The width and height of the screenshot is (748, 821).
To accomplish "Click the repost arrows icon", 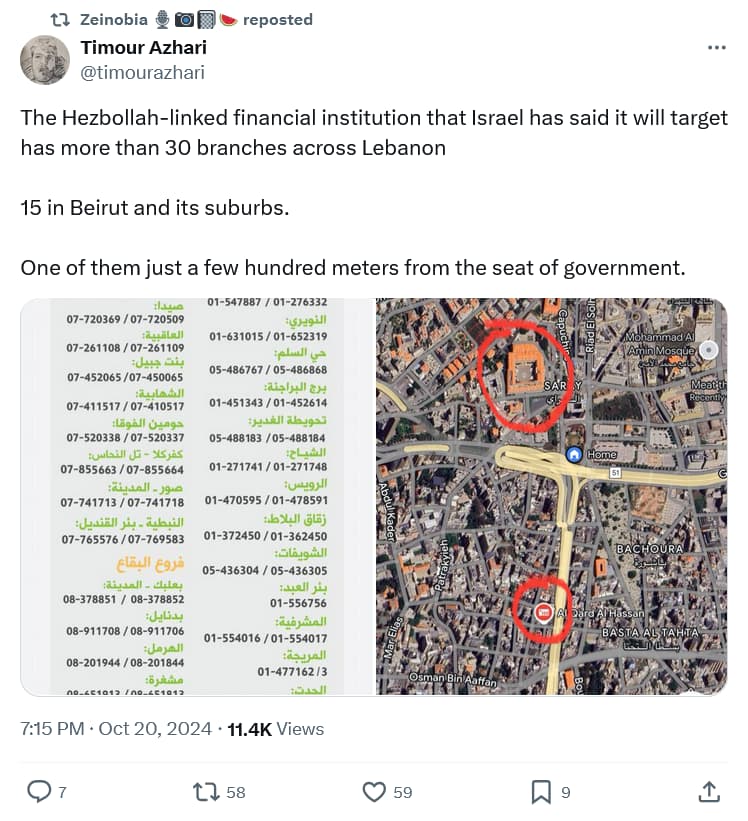I will [x=206, y=792].
